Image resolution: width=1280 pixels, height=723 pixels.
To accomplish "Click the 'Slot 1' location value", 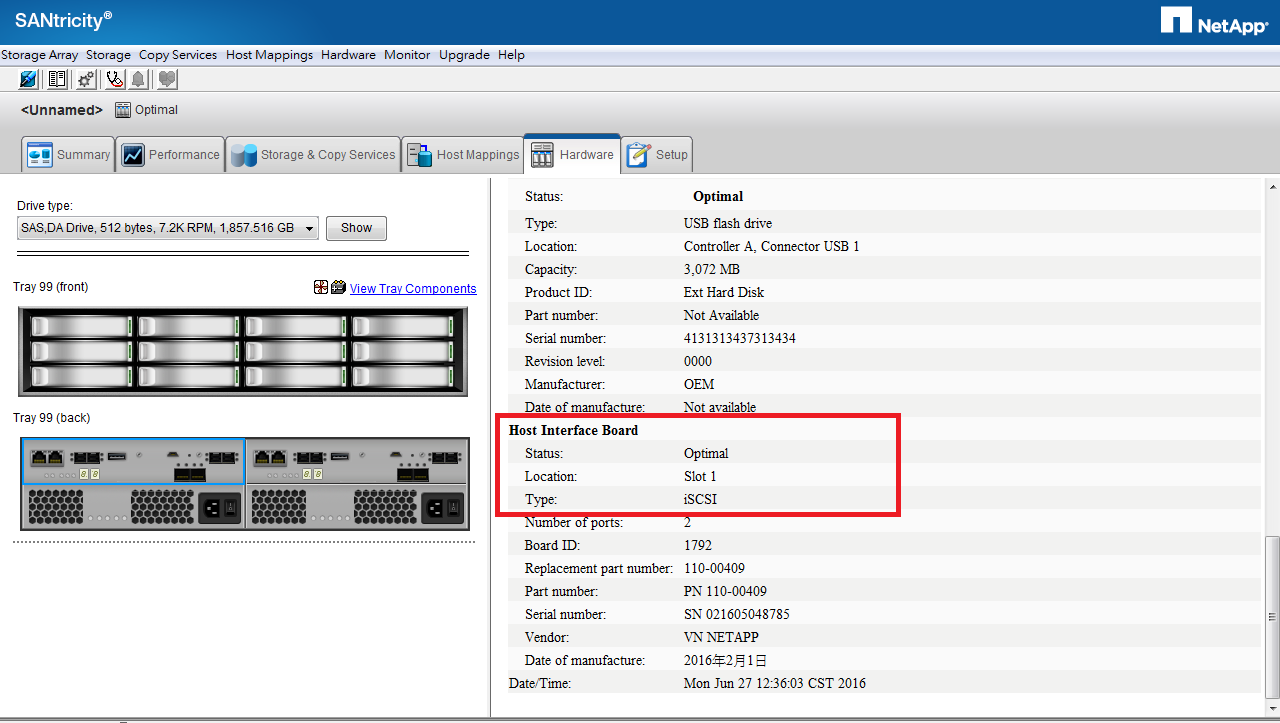I will coord(700,476).
